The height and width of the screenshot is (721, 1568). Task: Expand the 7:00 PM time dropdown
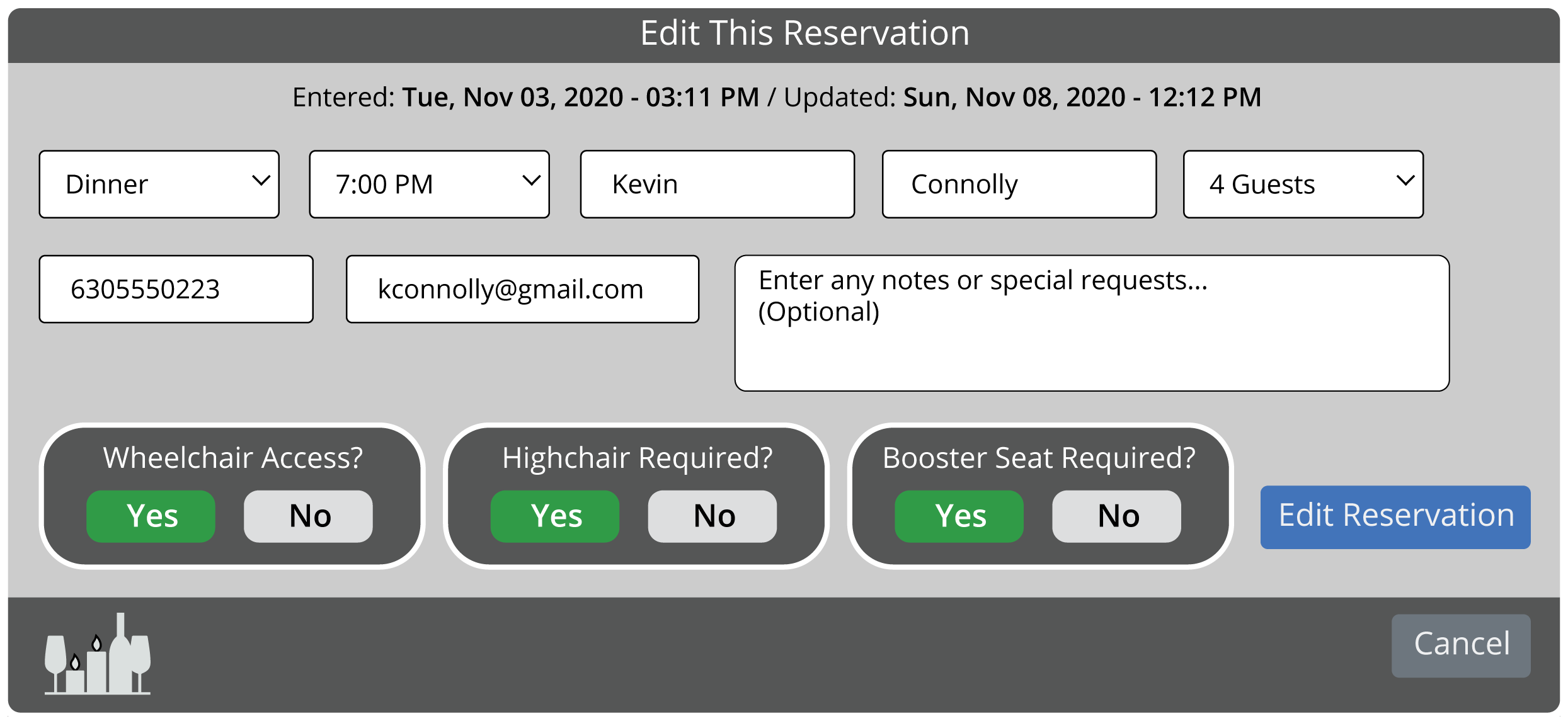pyautogui.click(x=429, y=185)
